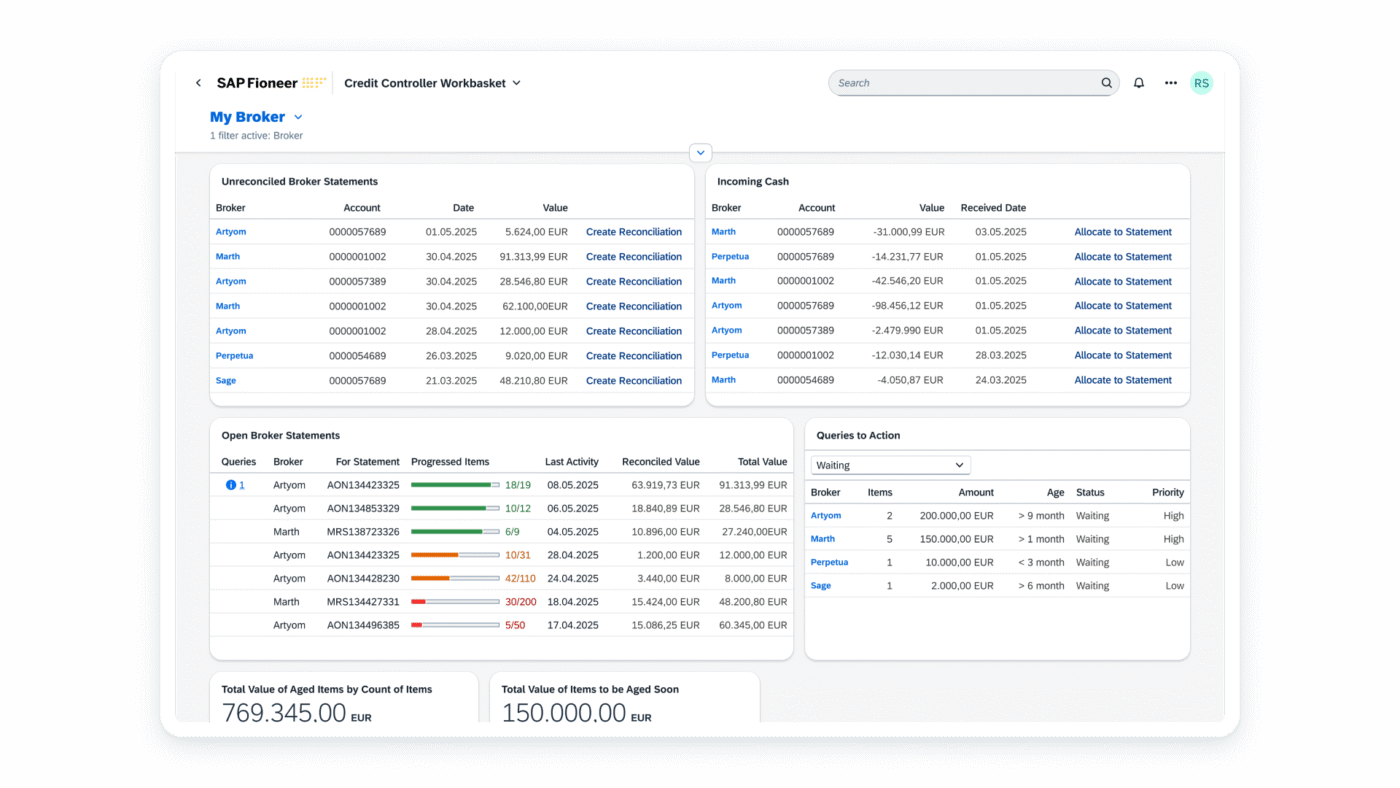This screenshot has width=1400, height=788.
Task: Click the yellow grid mark beside the logo
Action: [x=313, y=82]
